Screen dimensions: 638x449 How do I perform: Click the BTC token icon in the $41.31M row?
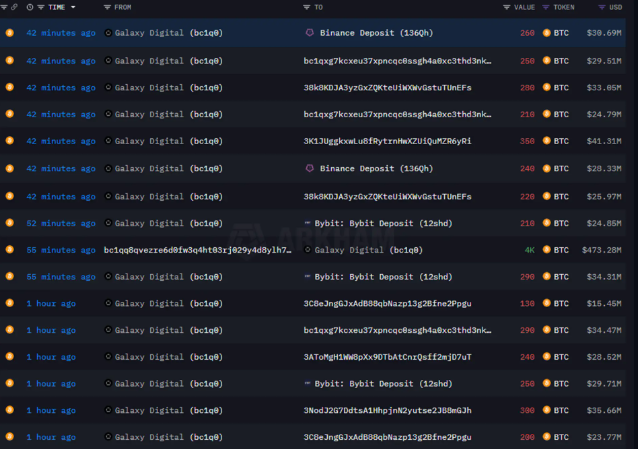tap(547, 141)
